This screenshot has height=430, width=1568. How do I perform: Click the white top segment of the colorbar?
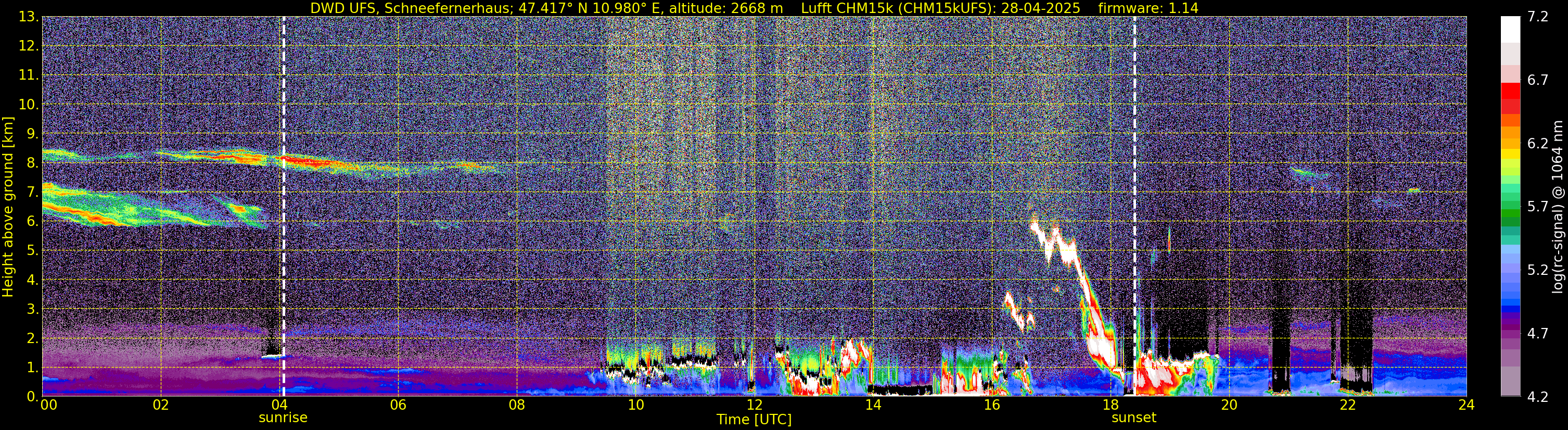[1510, 29]
